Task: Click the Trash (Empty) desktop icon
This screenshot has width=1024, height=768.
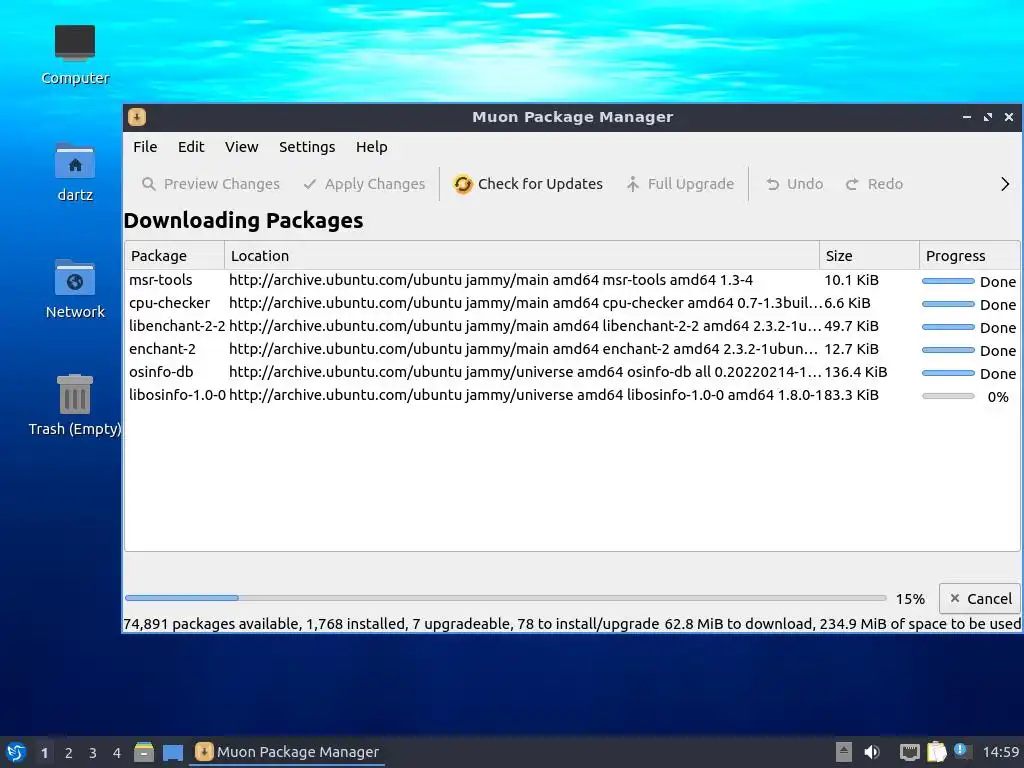Action: [x=74, y=405]
